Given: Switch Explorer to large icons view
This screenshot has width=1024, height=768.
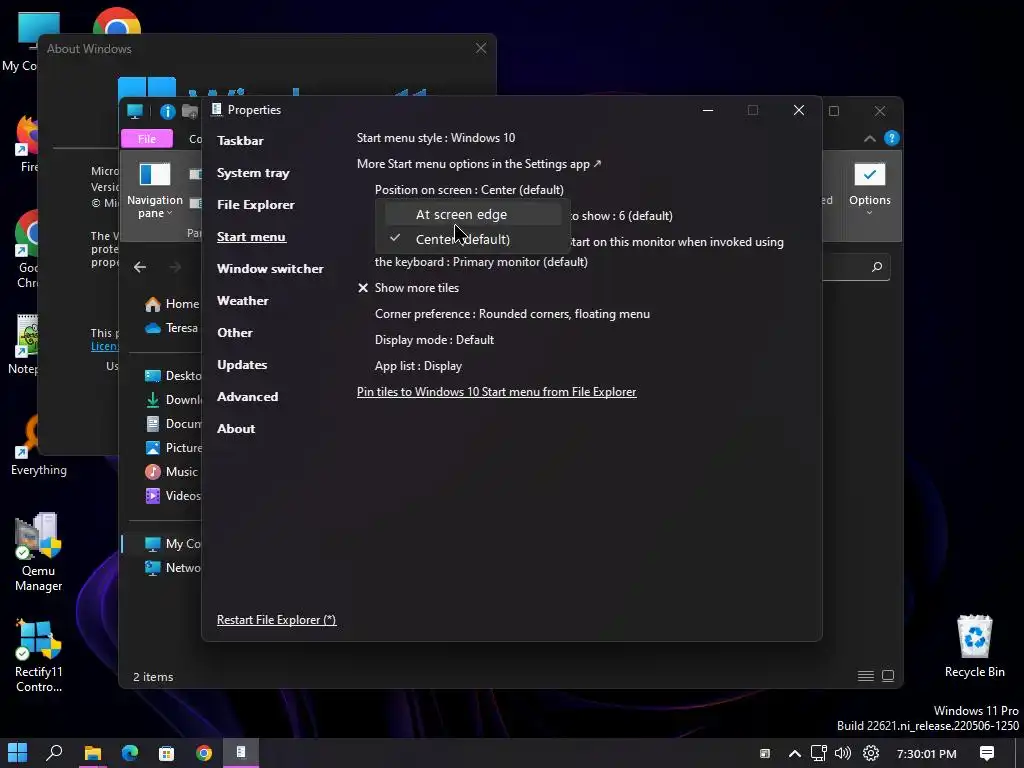Looking at the screenshot, I should click(x=888, y=676).
